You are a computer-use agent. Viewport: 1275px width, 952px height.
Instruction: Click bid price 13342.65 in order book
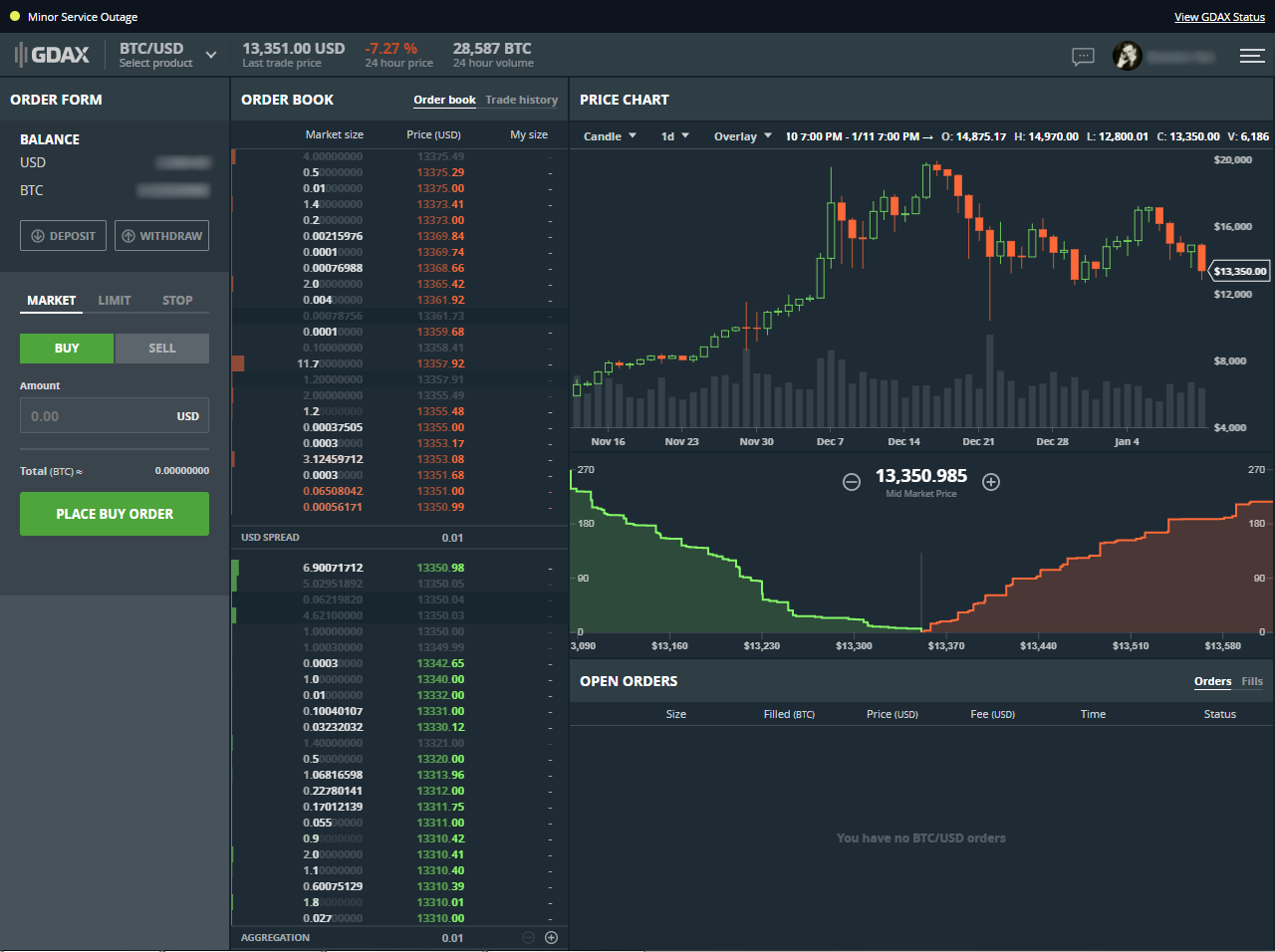440,663
